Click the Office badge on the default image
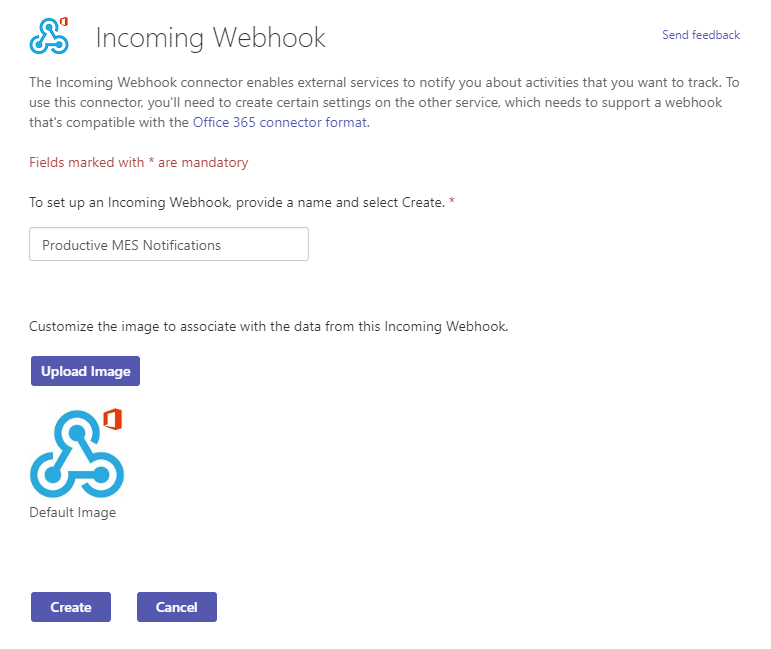The width and height of the screenshot is (771, 649). pos(112,419)
